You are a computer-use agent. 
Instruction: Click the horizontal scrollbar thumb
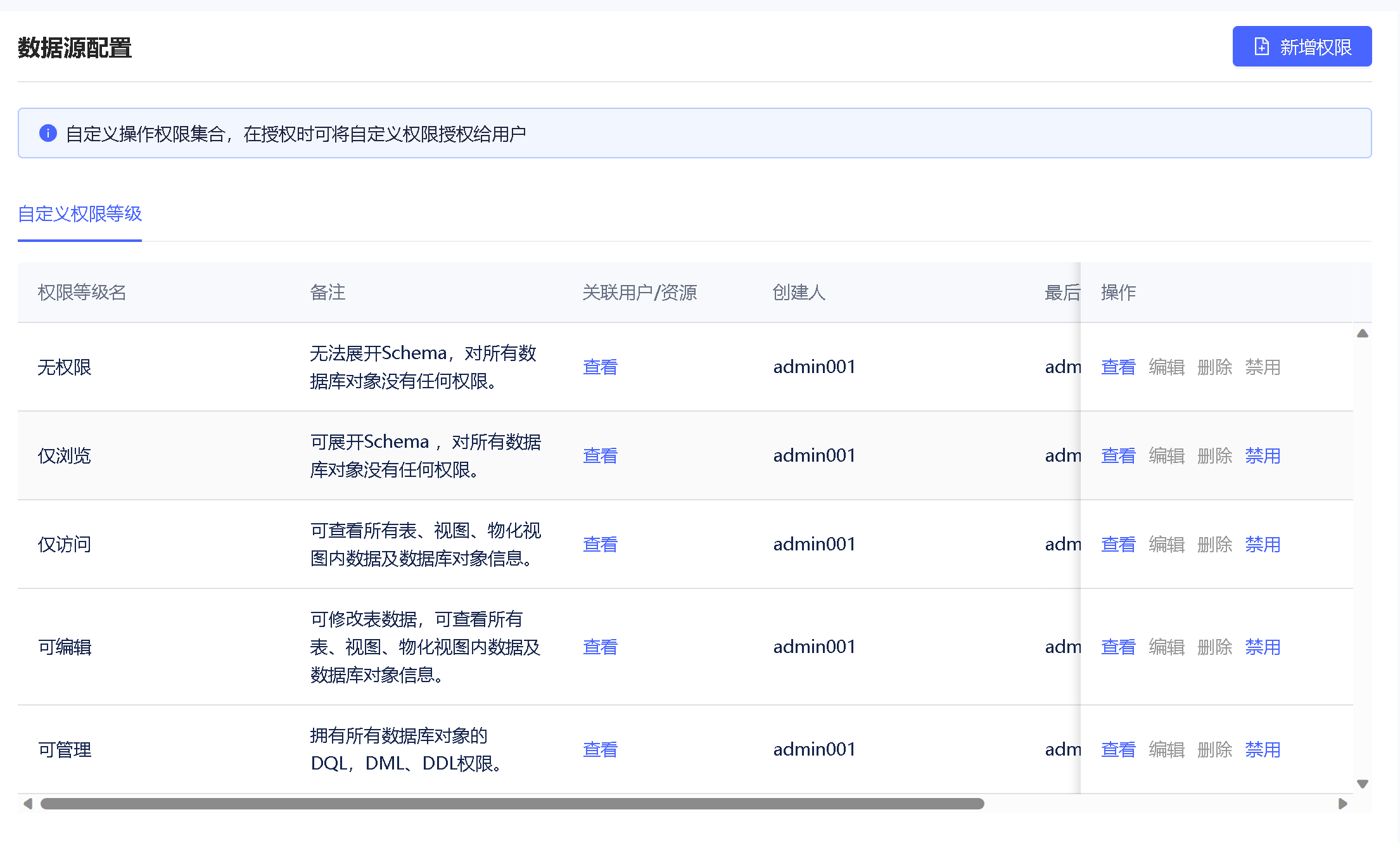(512, 804)
